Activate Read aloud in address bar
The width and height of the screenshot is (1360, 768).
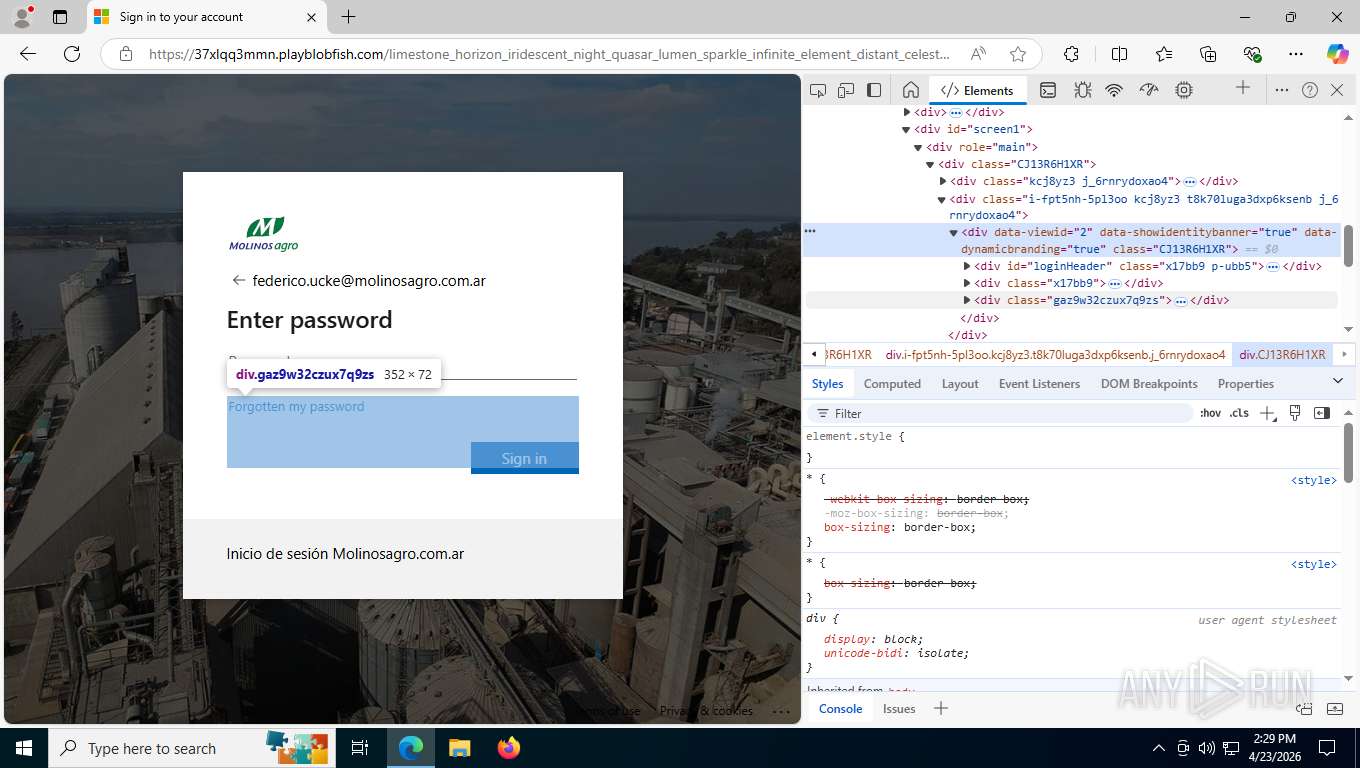click(978, 54)
